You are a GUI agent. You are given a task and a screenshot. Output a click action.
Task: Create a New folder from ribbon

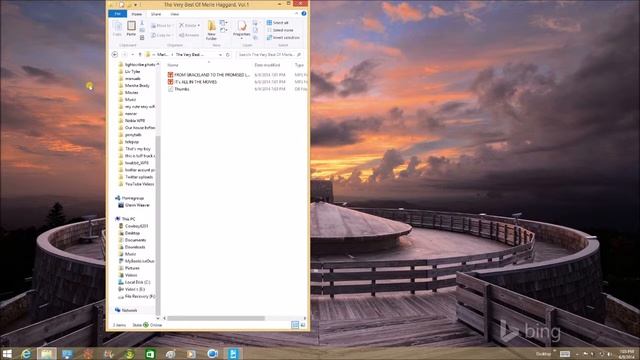click(211, 30)
